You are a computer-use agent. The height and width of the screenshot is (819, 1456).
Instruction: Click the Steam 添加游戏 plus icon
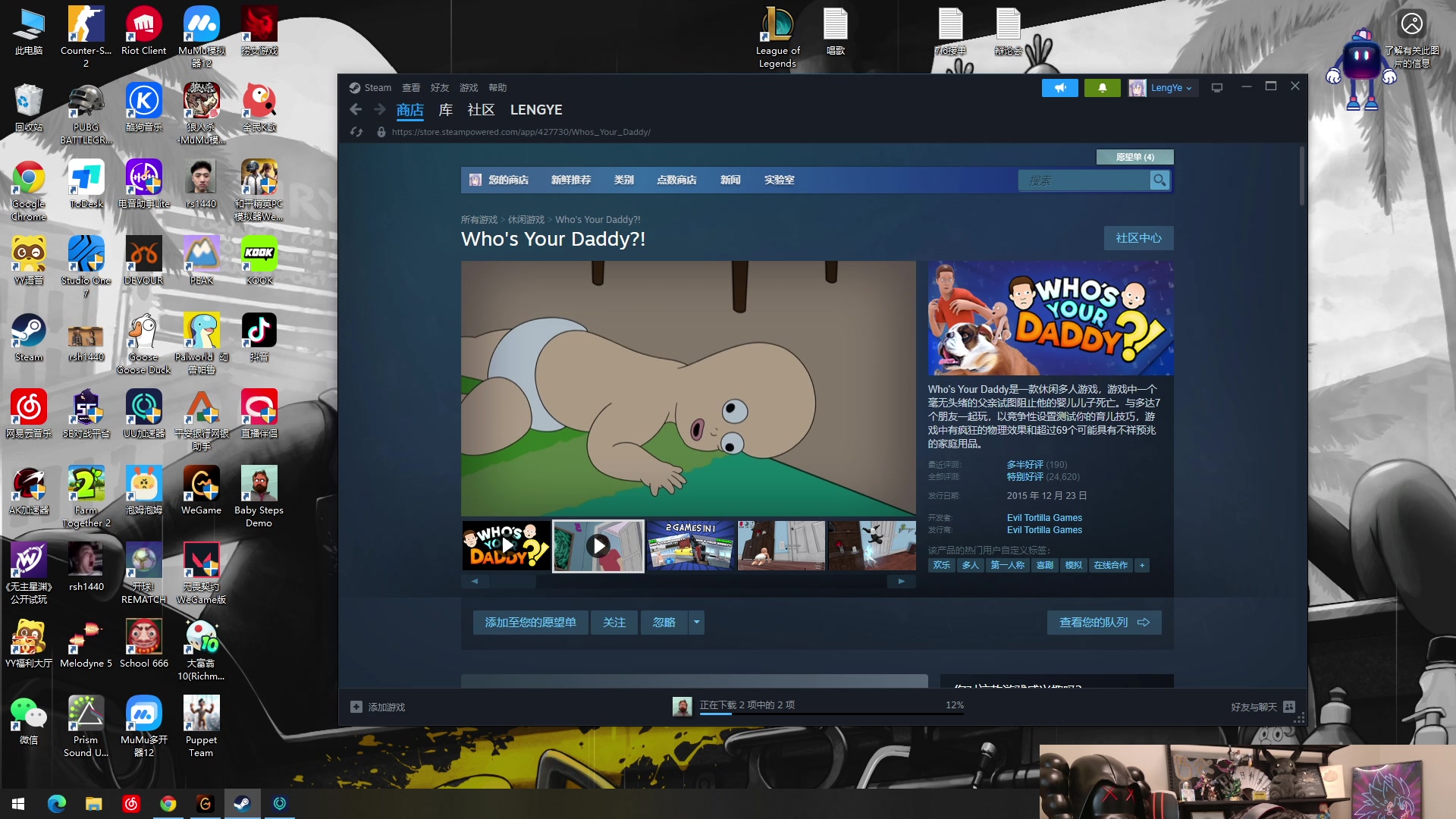(356, 707)
